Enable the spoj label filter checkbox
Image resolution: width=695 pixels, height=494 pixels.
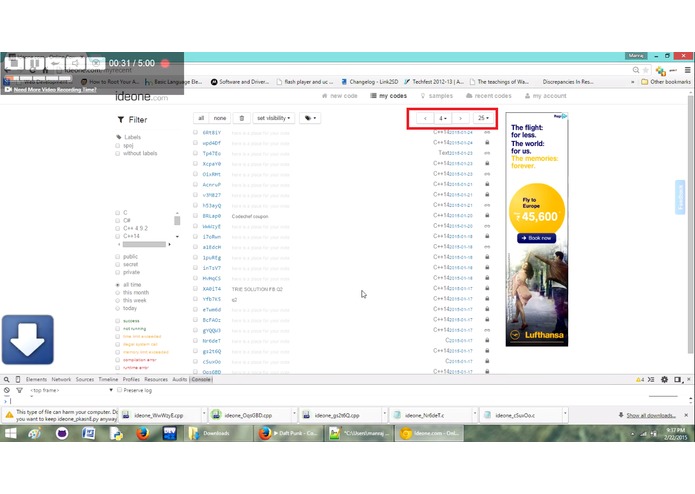coord(117,145)
